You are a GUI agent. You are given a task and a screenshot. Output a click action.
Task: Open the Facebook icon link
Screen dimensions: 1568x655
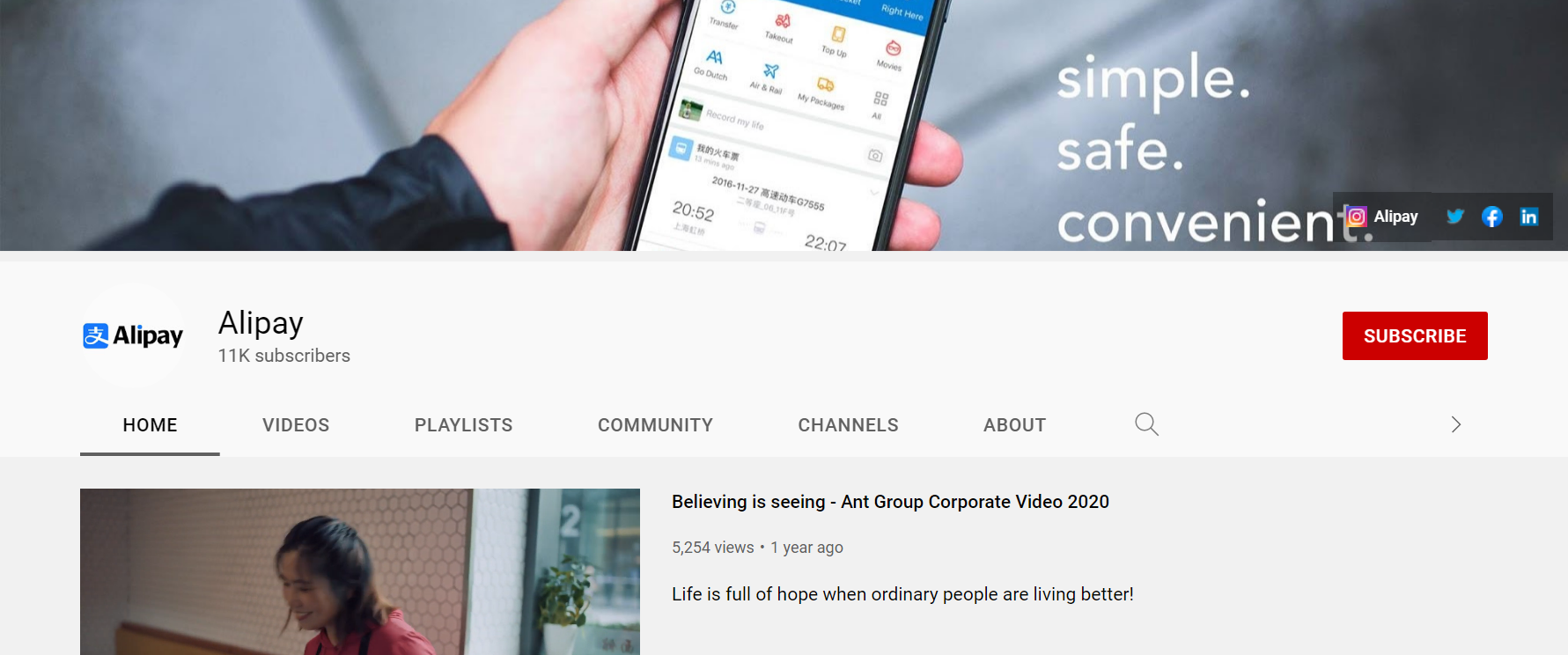pyautogui.click(x=1492, y=217)
